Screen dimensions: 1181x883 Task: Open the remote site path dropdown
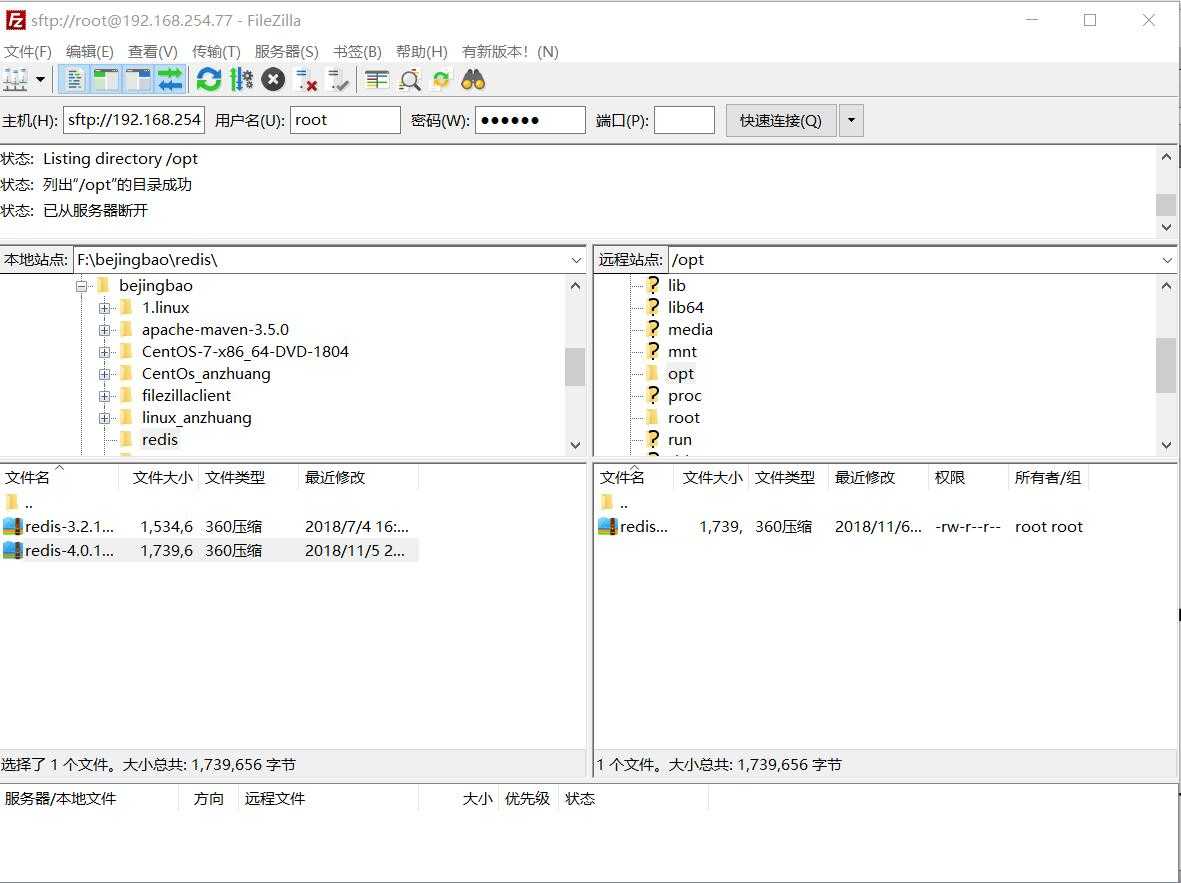(x=1167, y=260)
